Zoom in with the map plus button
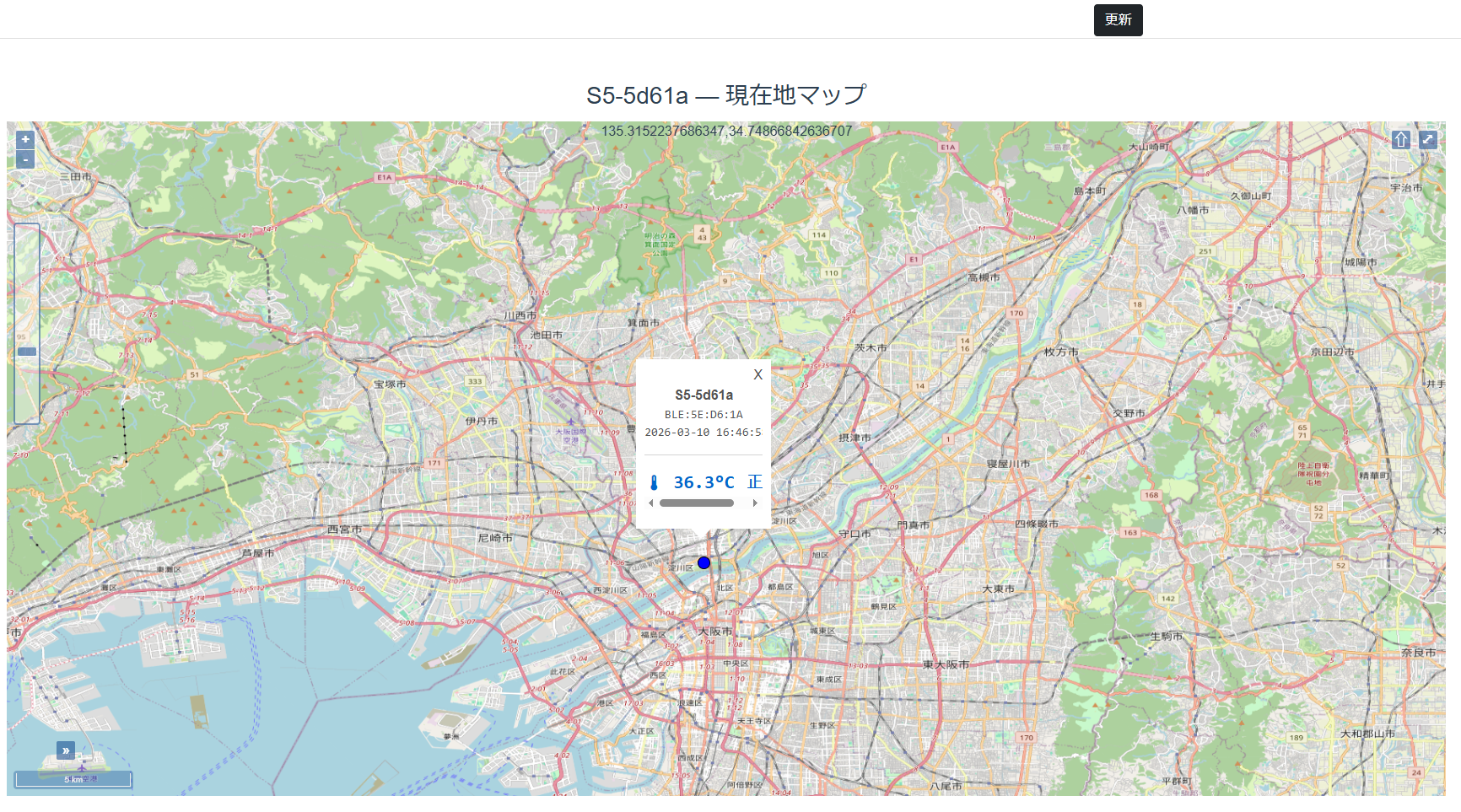The image size is (1461, 812). (x=25, y=140)
